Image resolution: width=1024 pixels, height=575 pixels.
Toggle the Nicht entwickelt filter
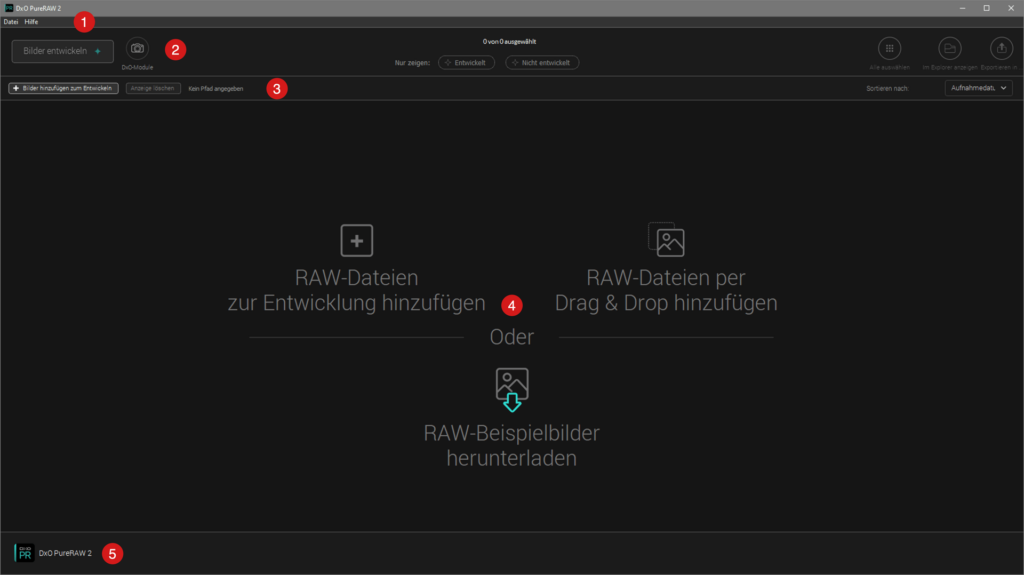542,63
